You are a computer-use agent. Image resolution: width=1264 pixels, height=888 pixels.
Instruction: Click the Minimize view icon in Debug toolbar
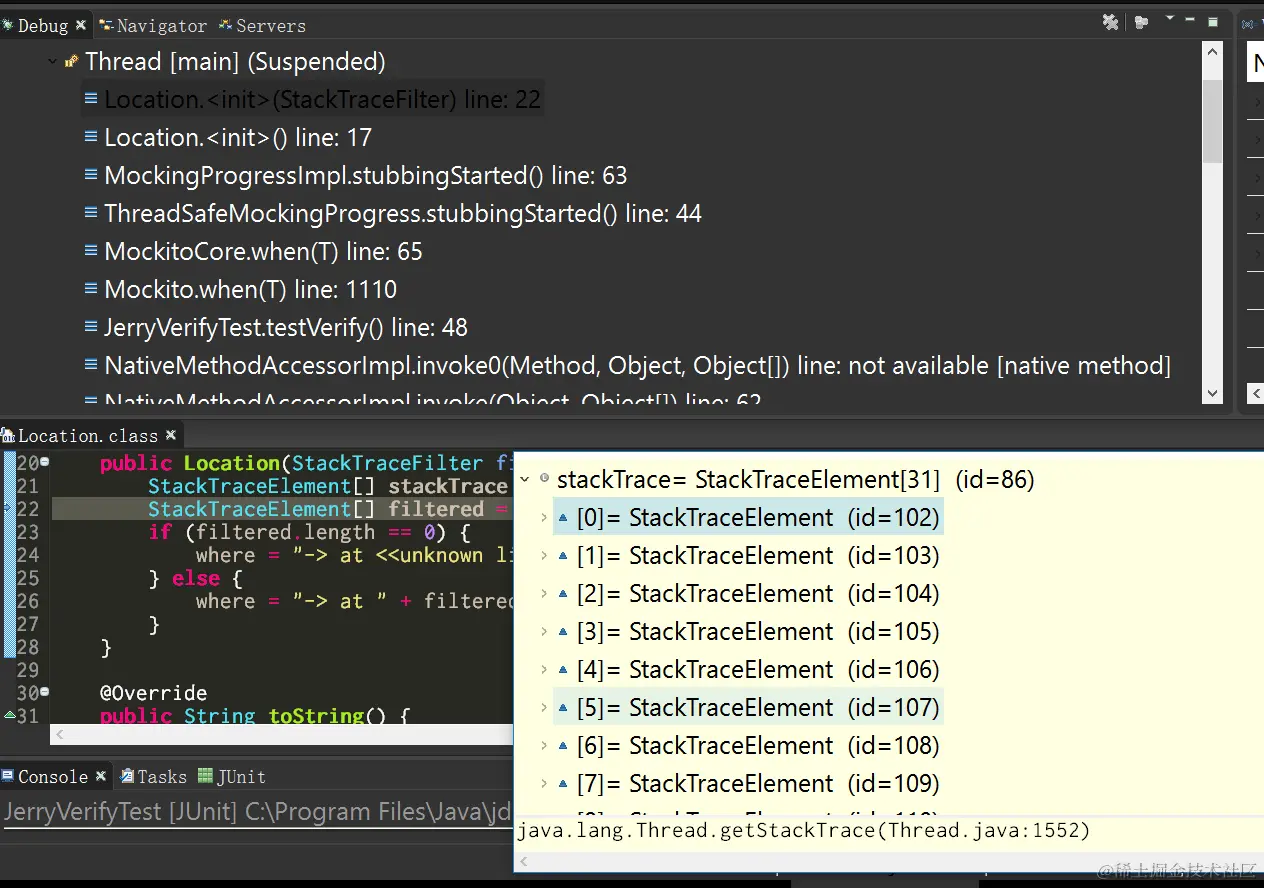tap(1189, 22)
